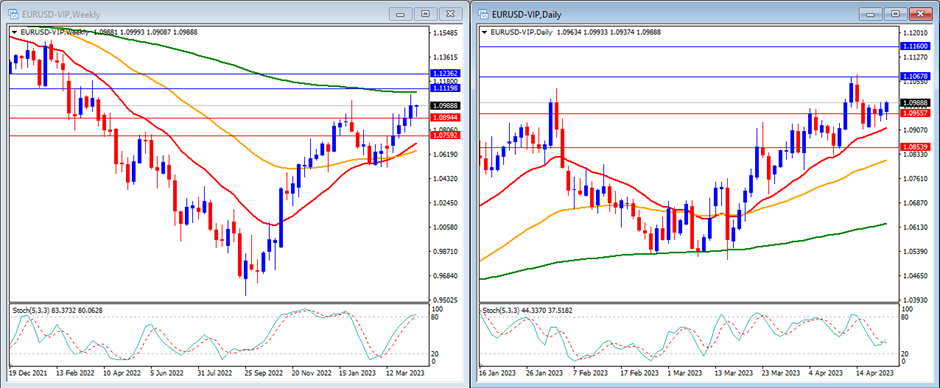Select the blue 1.11600 level label on the Daily chart
The height and width of the screenshot is (388, 940).
(x=915, y=46)
